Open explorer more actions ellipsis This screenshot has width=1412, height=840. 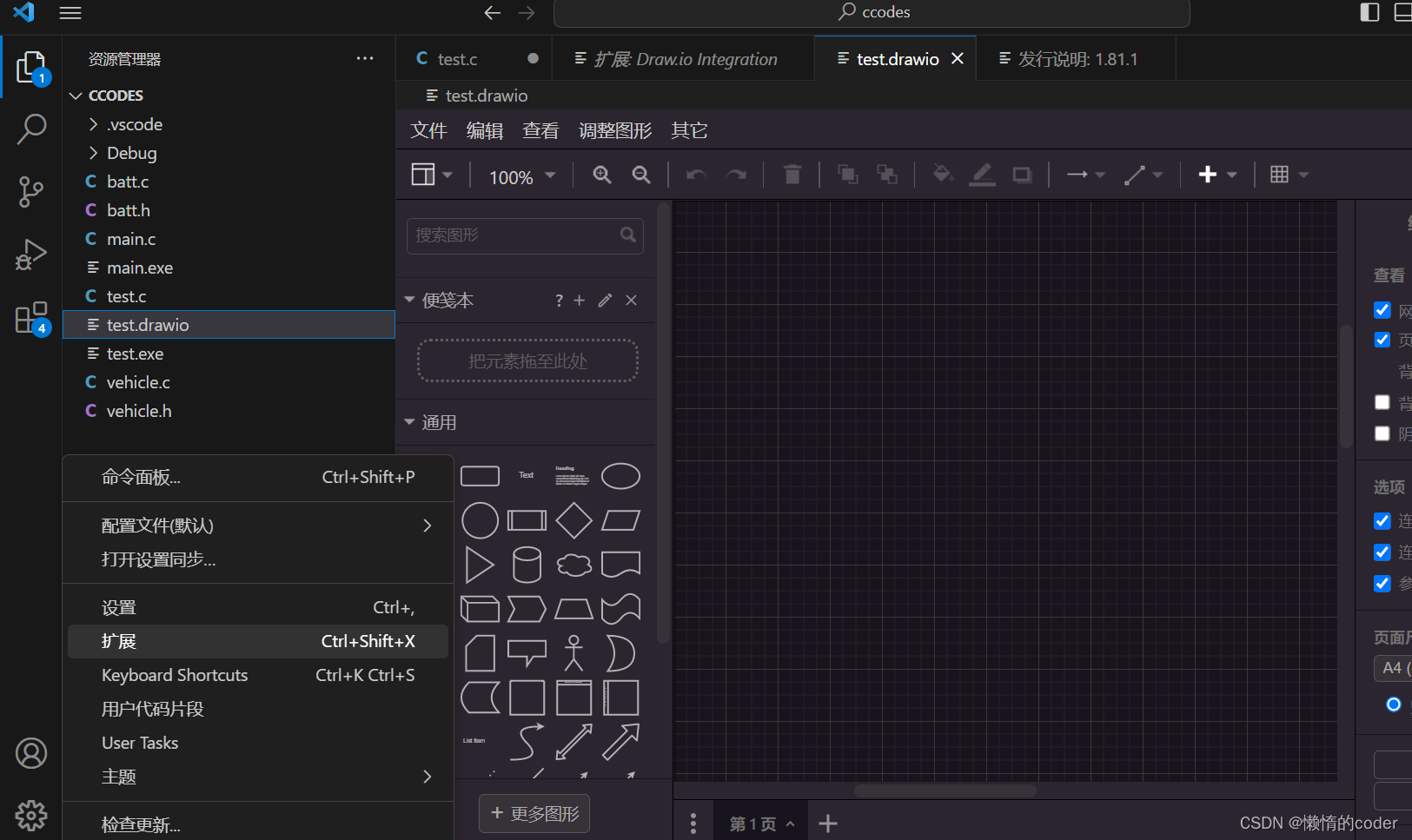tap(365, 58)
